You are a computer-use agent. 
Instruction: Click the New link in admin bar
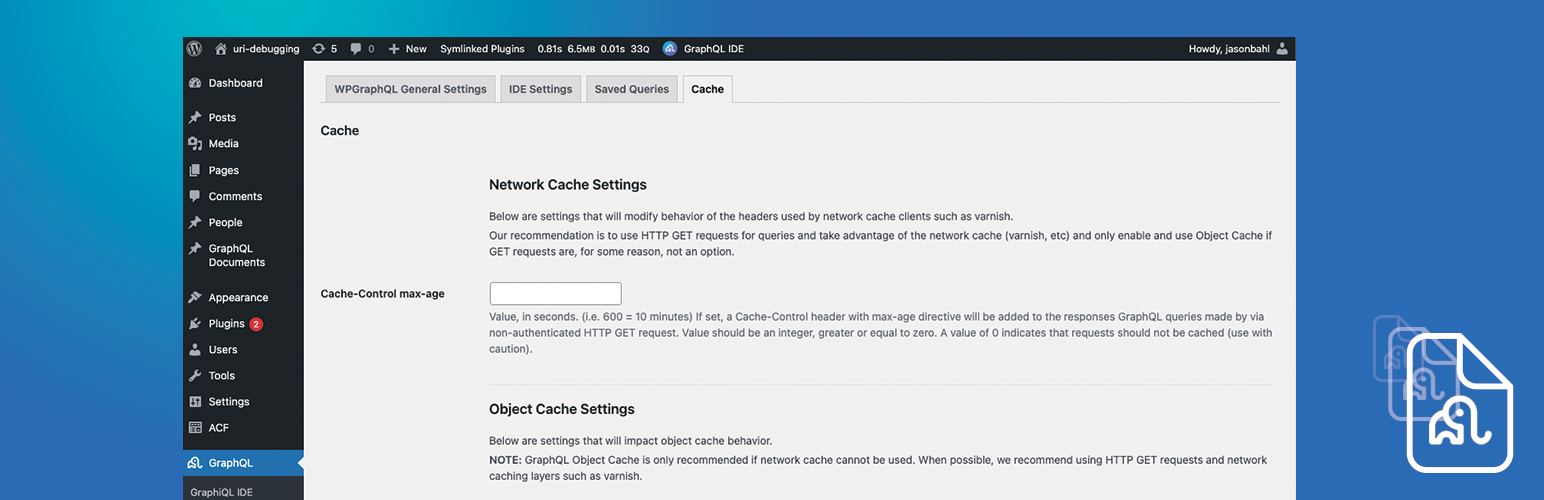416,48
